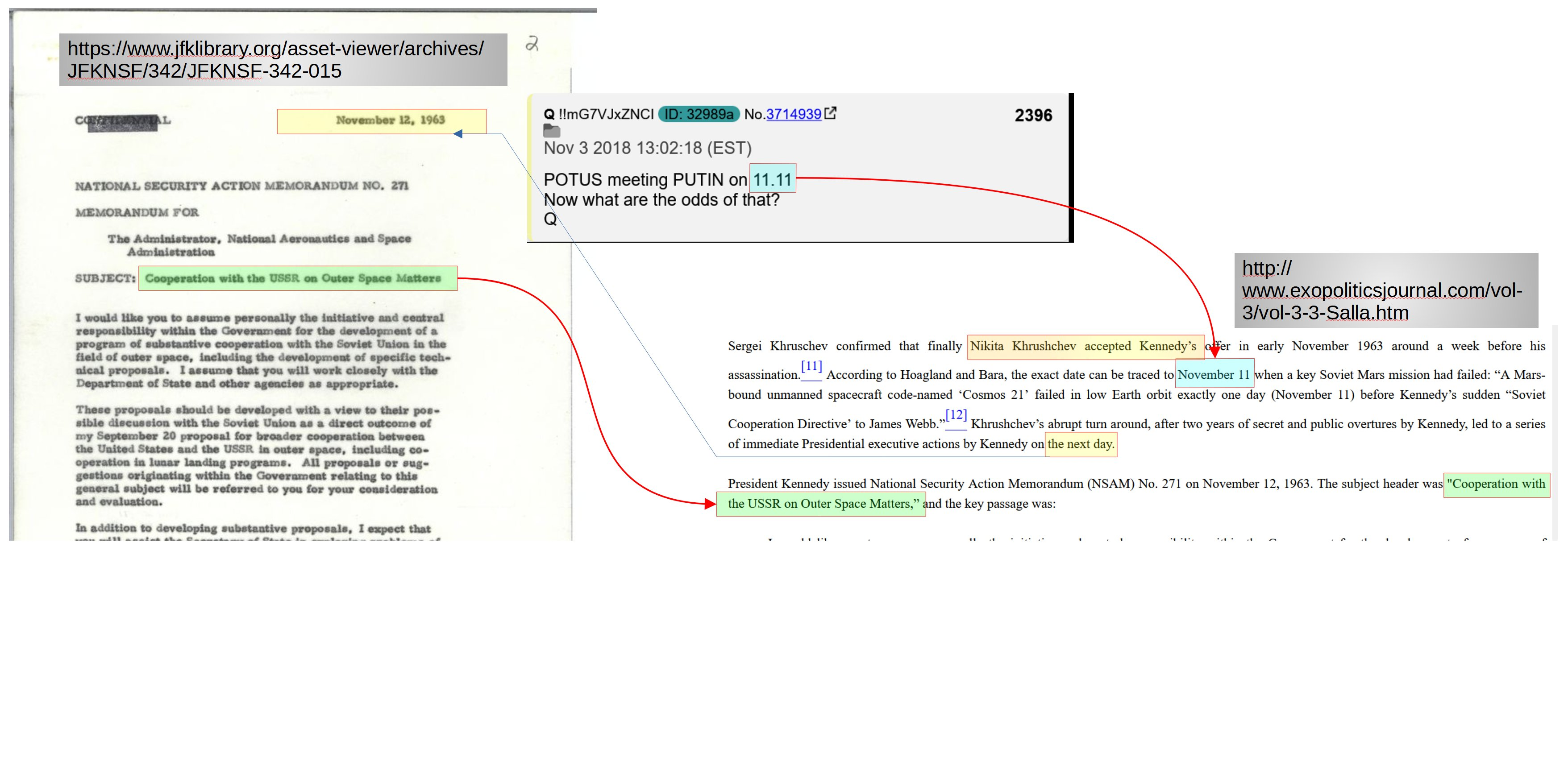Click 'The Administrator, National Aeronautics and Space' addressee line
The image size is (1568, 778).
click(259, 239)
